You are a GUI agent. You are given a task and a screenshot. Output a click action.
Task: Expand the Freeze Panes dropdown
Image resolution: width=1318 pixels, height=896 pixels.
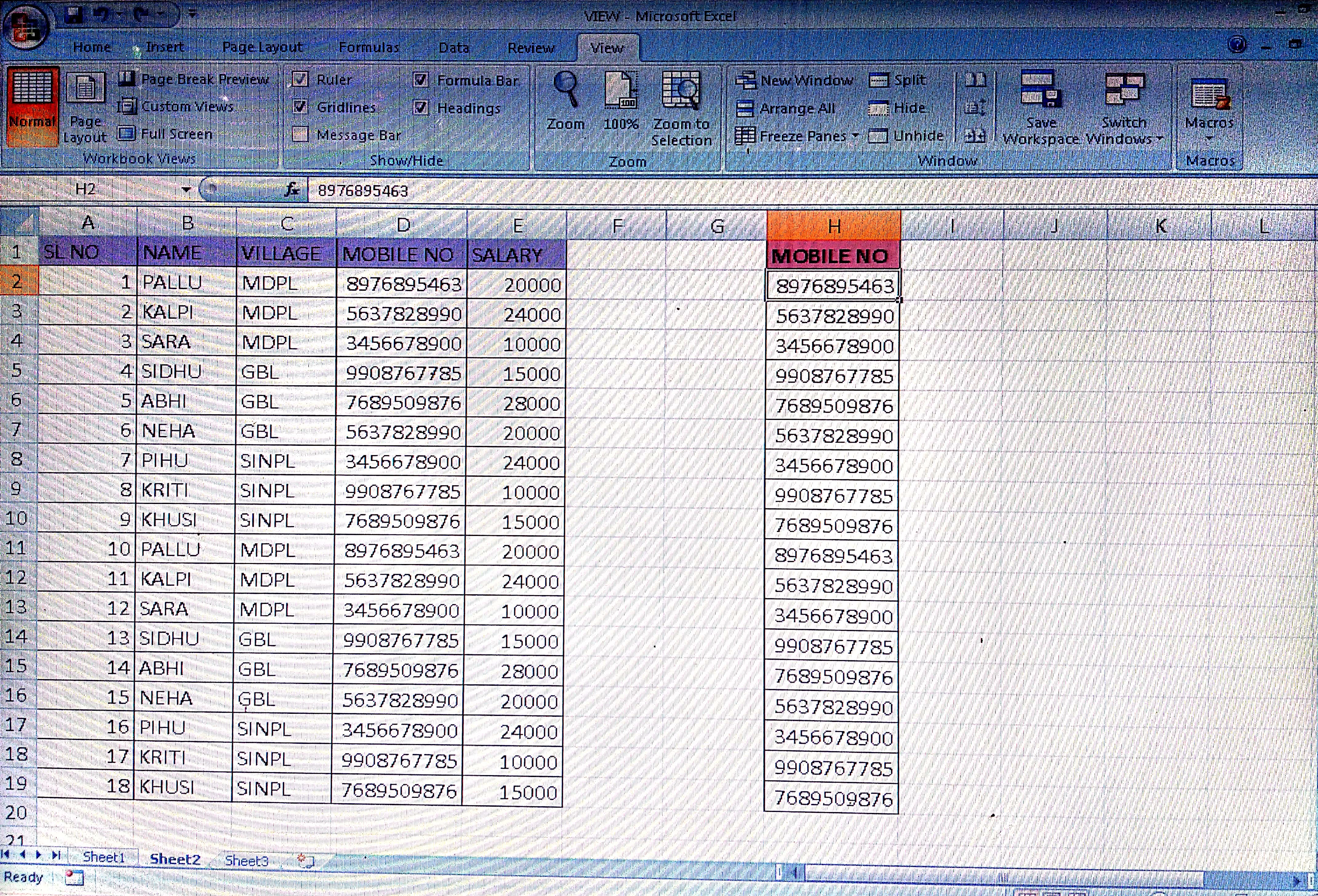[855, 136]
